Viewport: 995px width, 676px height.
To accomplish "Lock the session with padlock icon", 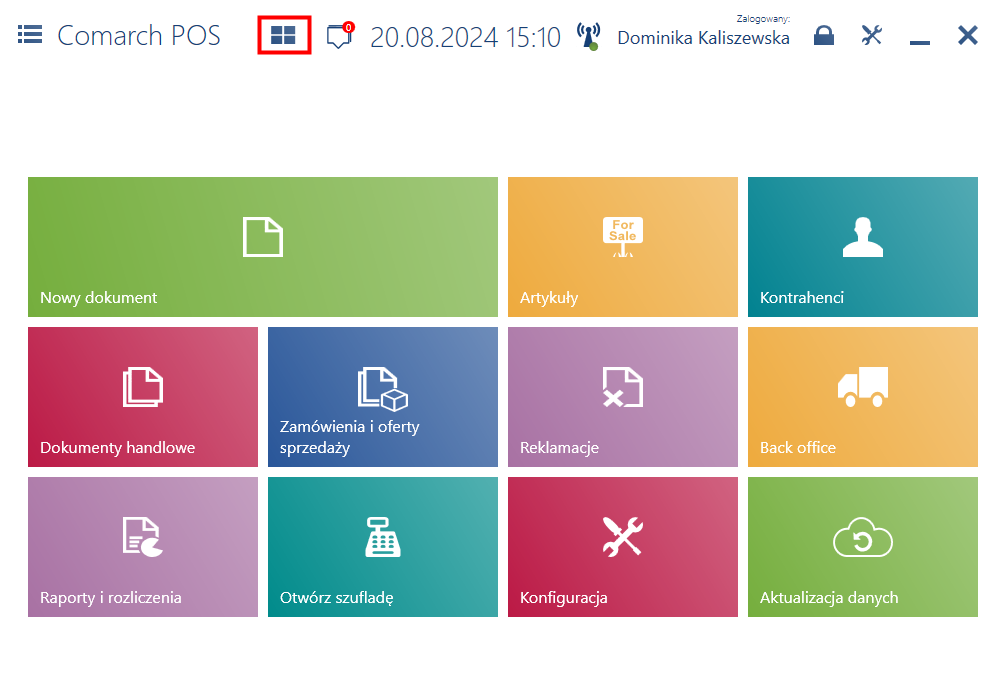I will [x=824, y=35].
